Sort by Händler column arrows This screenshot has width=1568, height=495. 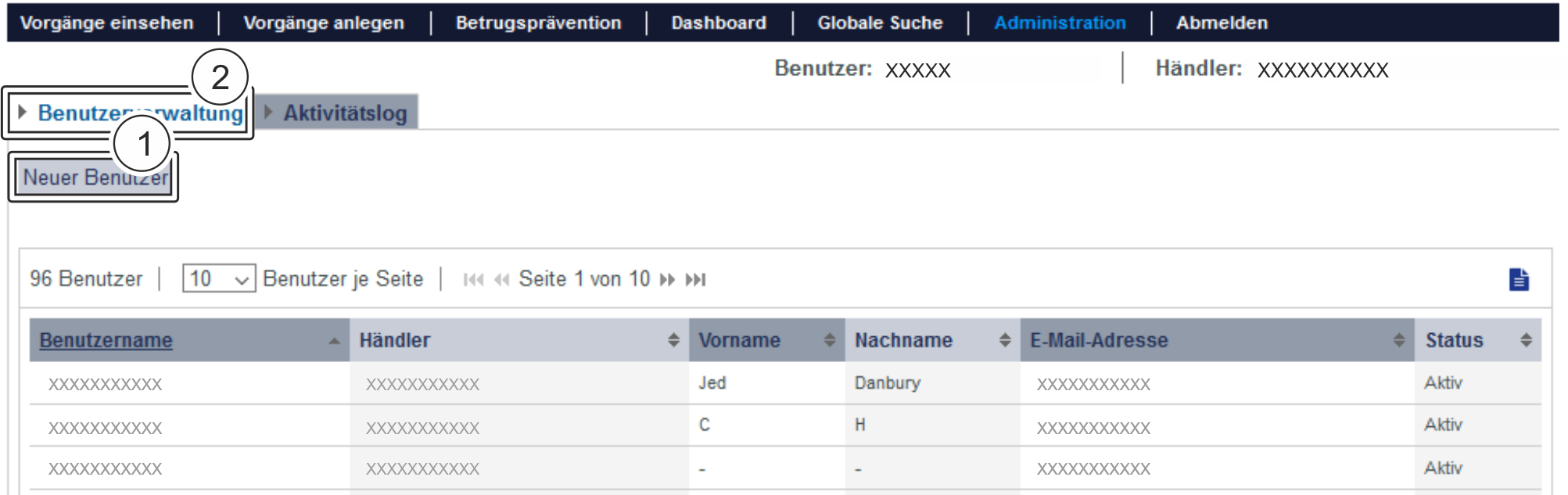pos(673,340)
